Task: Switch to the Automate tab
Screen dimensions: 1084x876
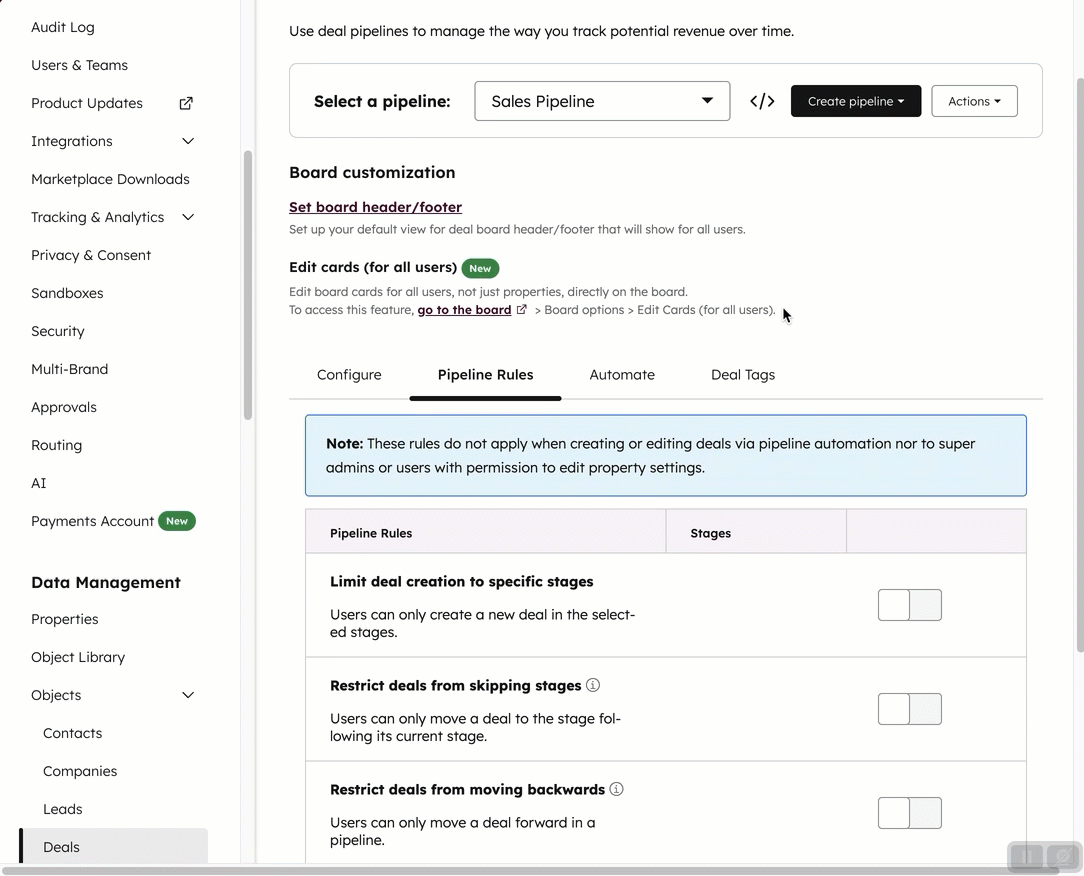Action: pos(622,374)
